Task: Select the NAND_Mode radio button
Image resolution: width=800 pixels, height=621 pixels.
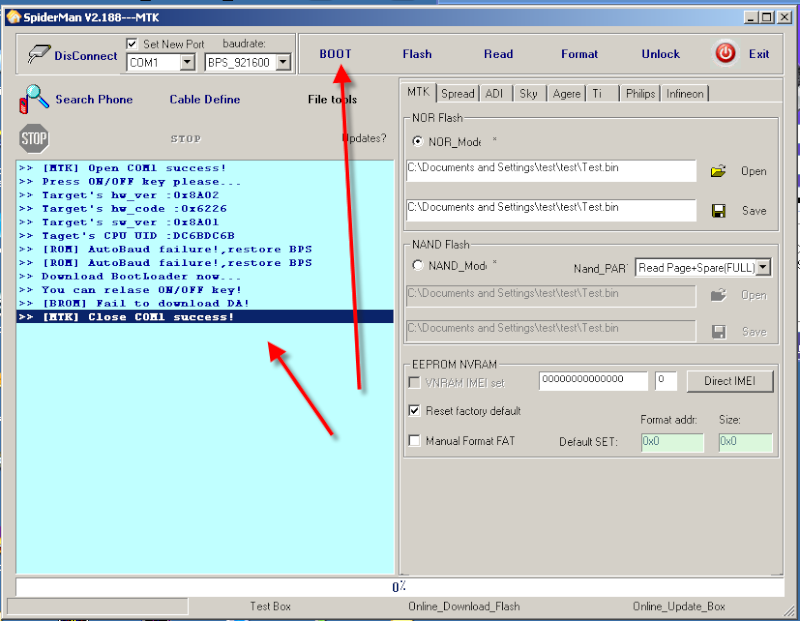Action: click(x=418, y=265)
